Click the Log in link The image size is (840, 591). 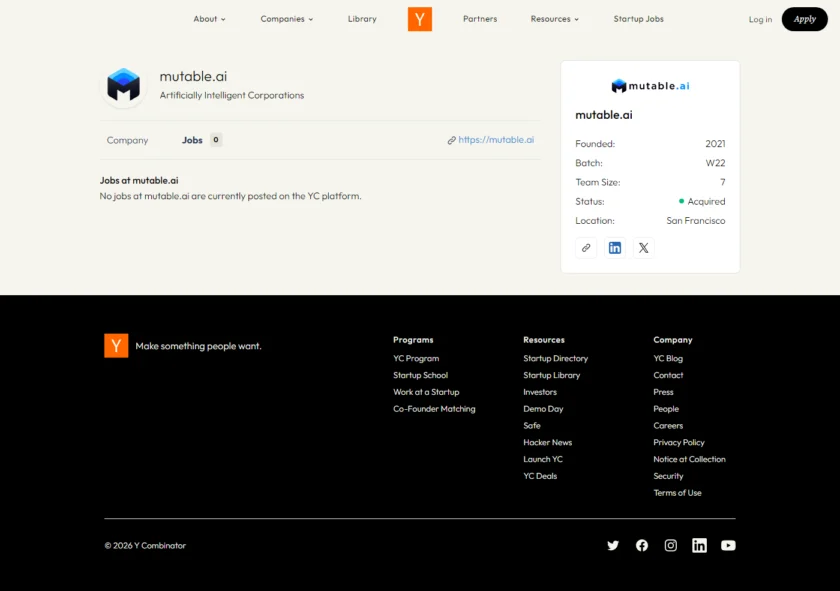(x=760, y=18)
